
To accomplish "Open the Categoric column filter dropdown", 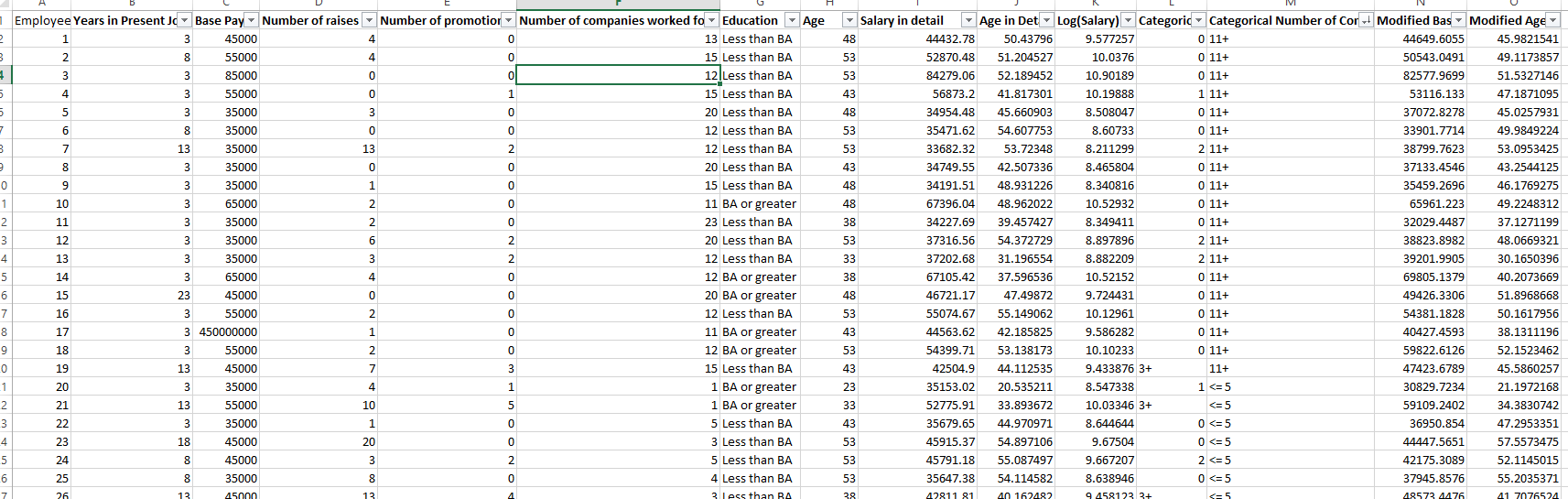I will tap(1198, 20).
